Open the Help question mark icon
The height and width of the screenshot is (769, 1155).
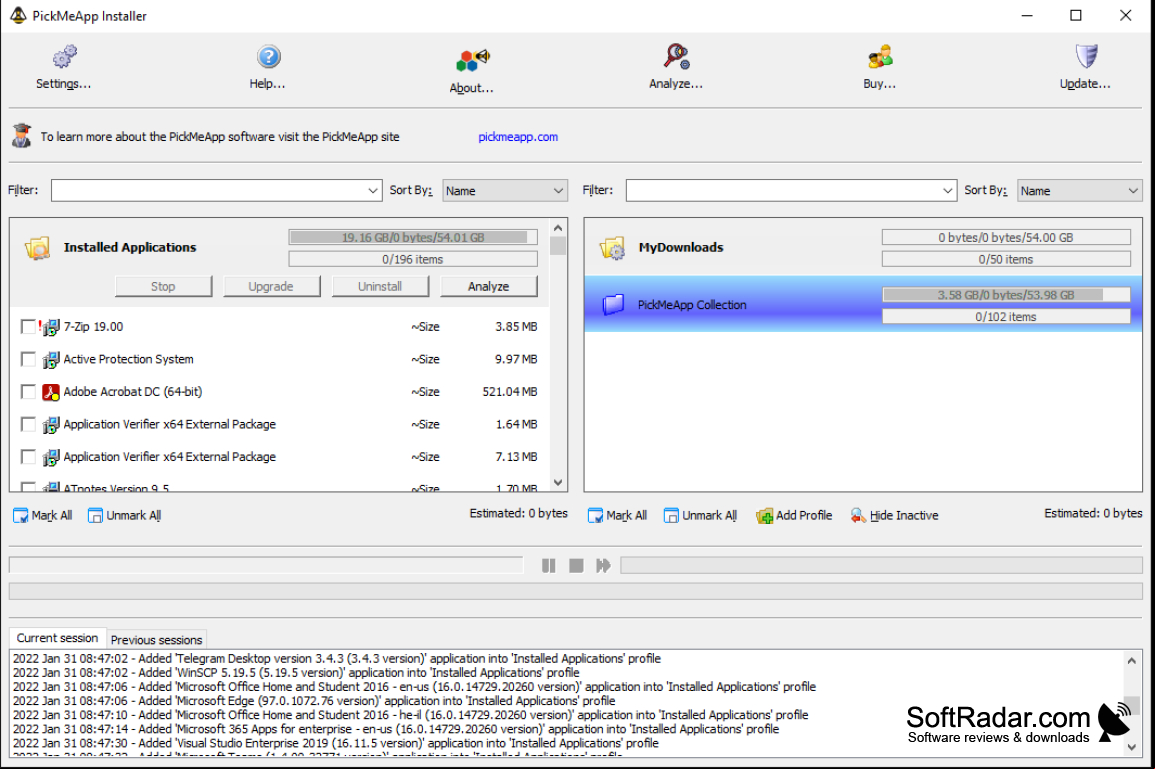268,57
